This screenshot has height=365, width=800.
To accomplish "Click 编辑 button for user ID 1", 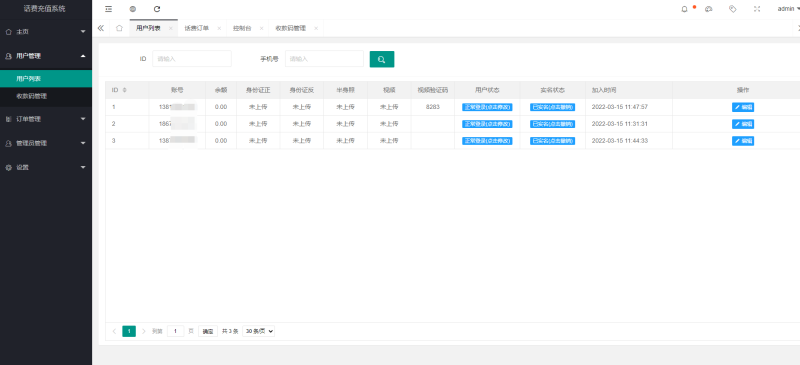I will (x=743, y=107).
